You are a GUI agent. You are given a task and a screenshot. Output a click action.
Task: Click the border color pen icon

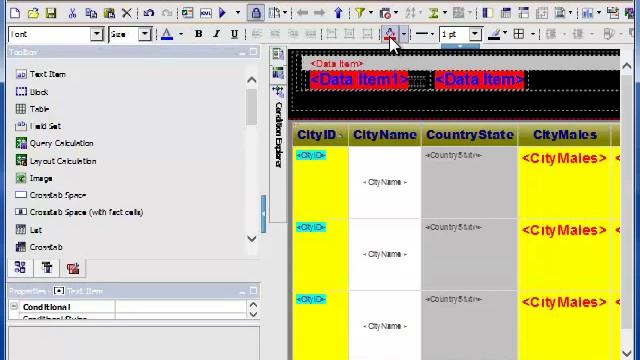tap(494, 34)
